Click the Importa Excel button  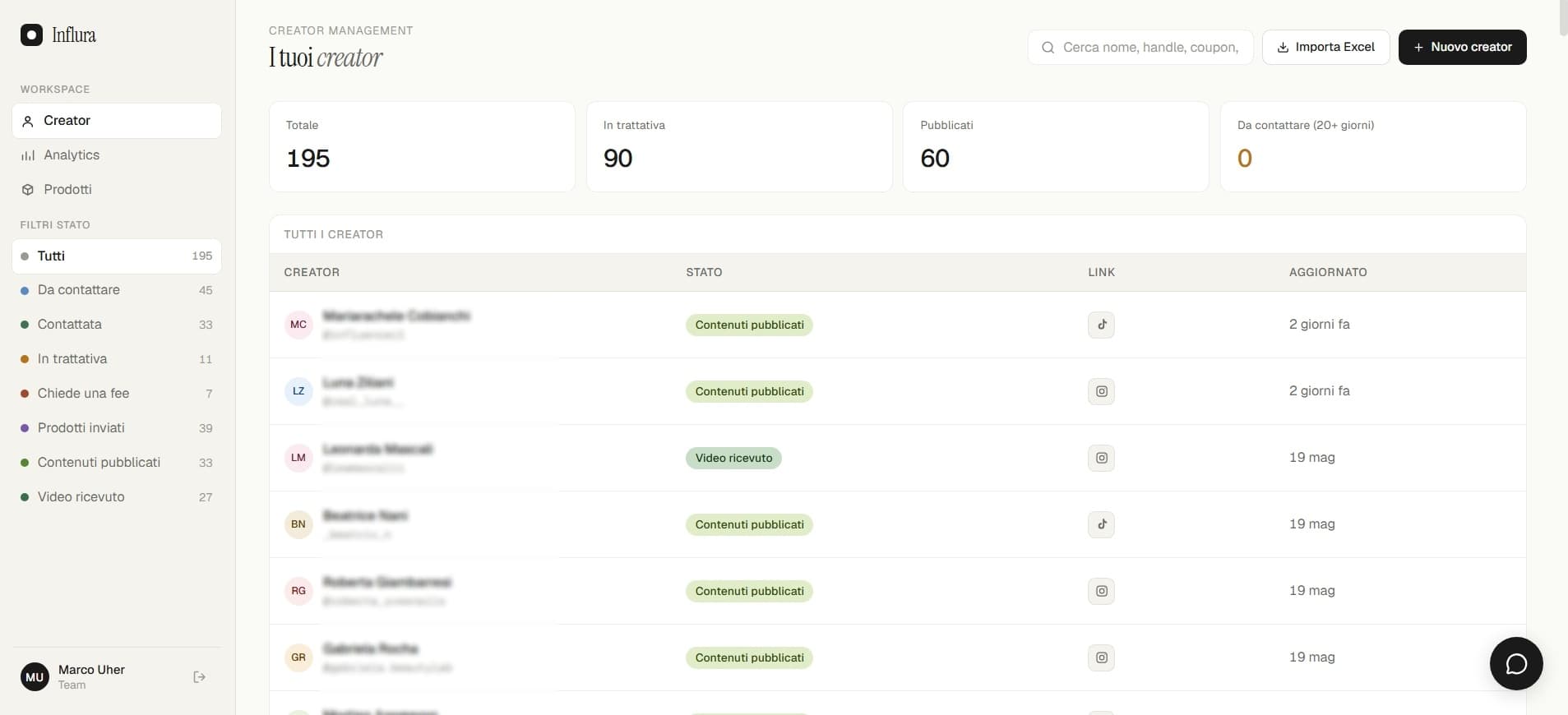coord(1325,48)
